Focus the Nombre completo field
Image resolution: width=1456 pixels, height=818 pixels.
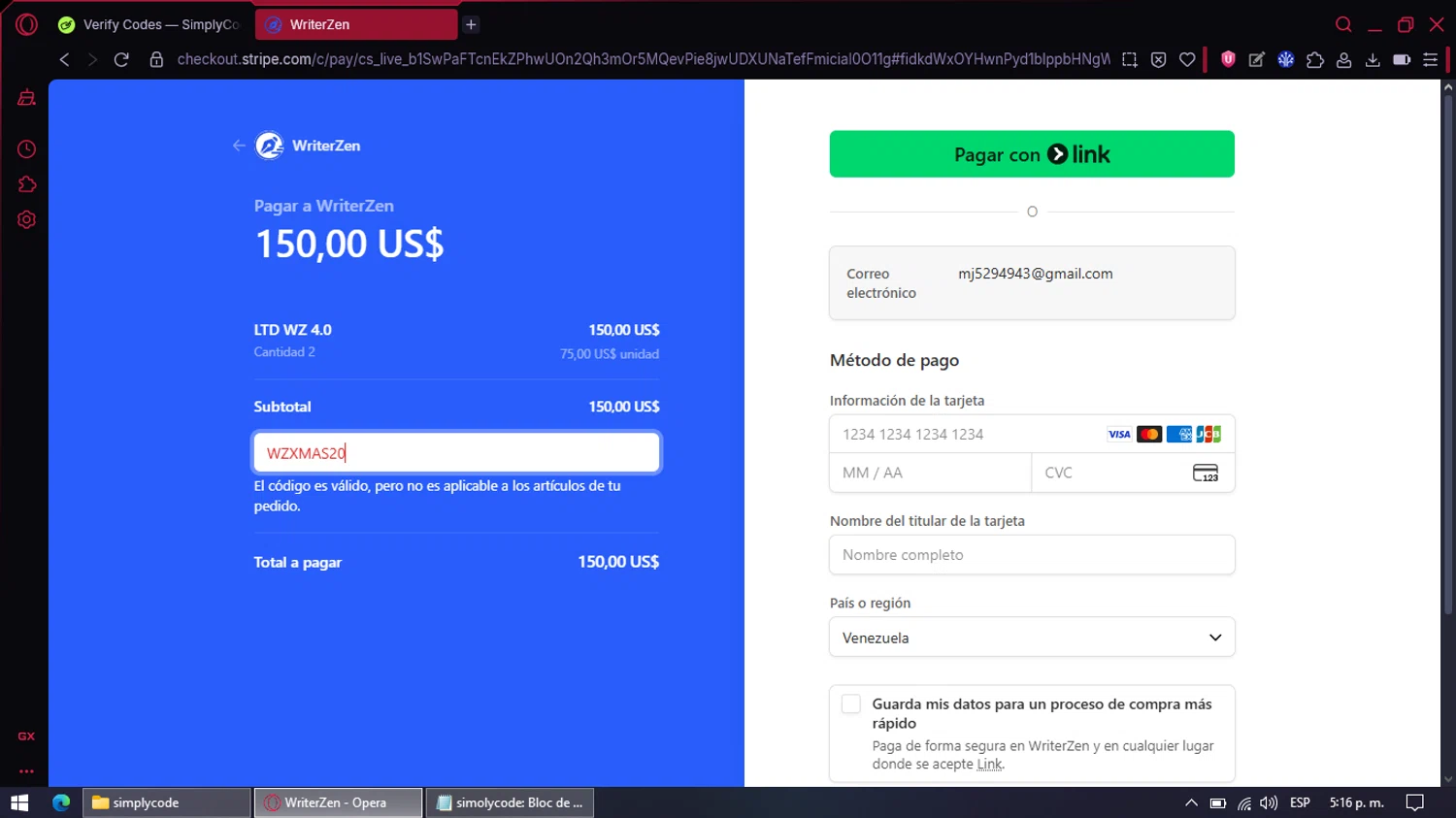coord(1032,555)
